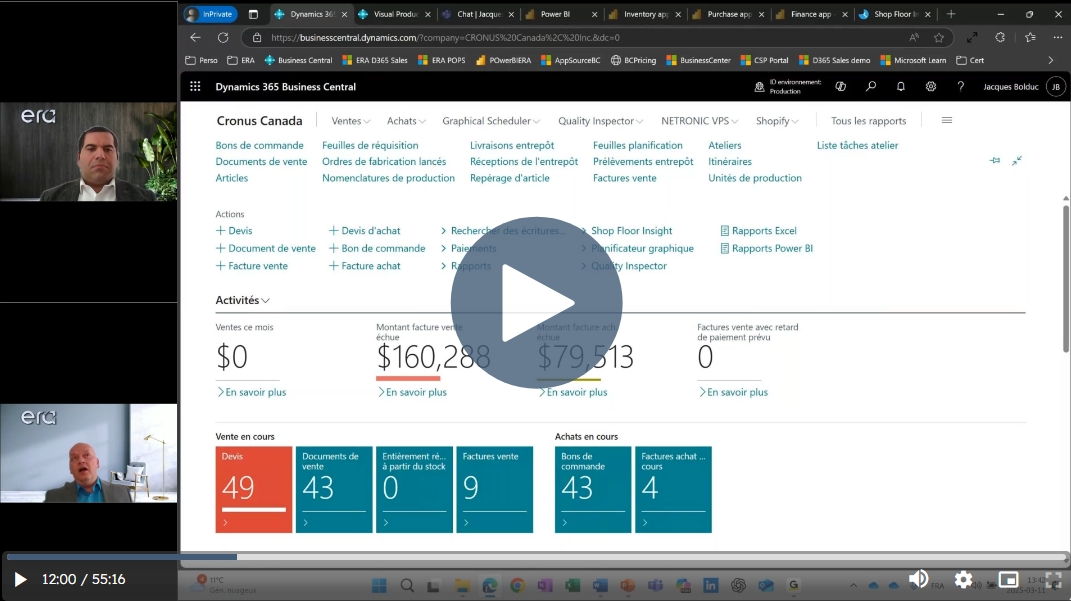Open browser tab actions menu icon

tap(253, 14)
